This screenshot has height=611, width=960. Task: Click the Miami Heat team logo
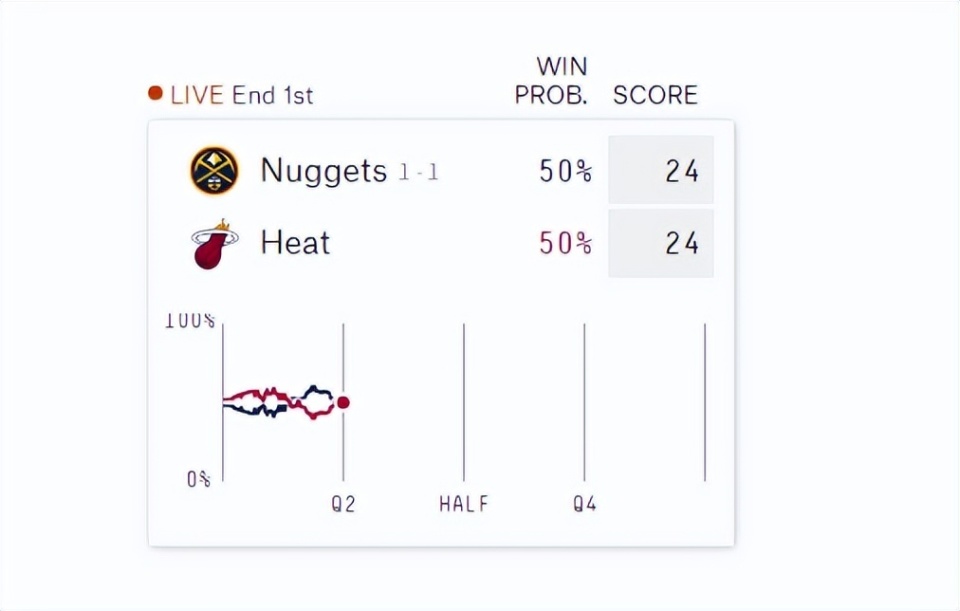(214, 244)
